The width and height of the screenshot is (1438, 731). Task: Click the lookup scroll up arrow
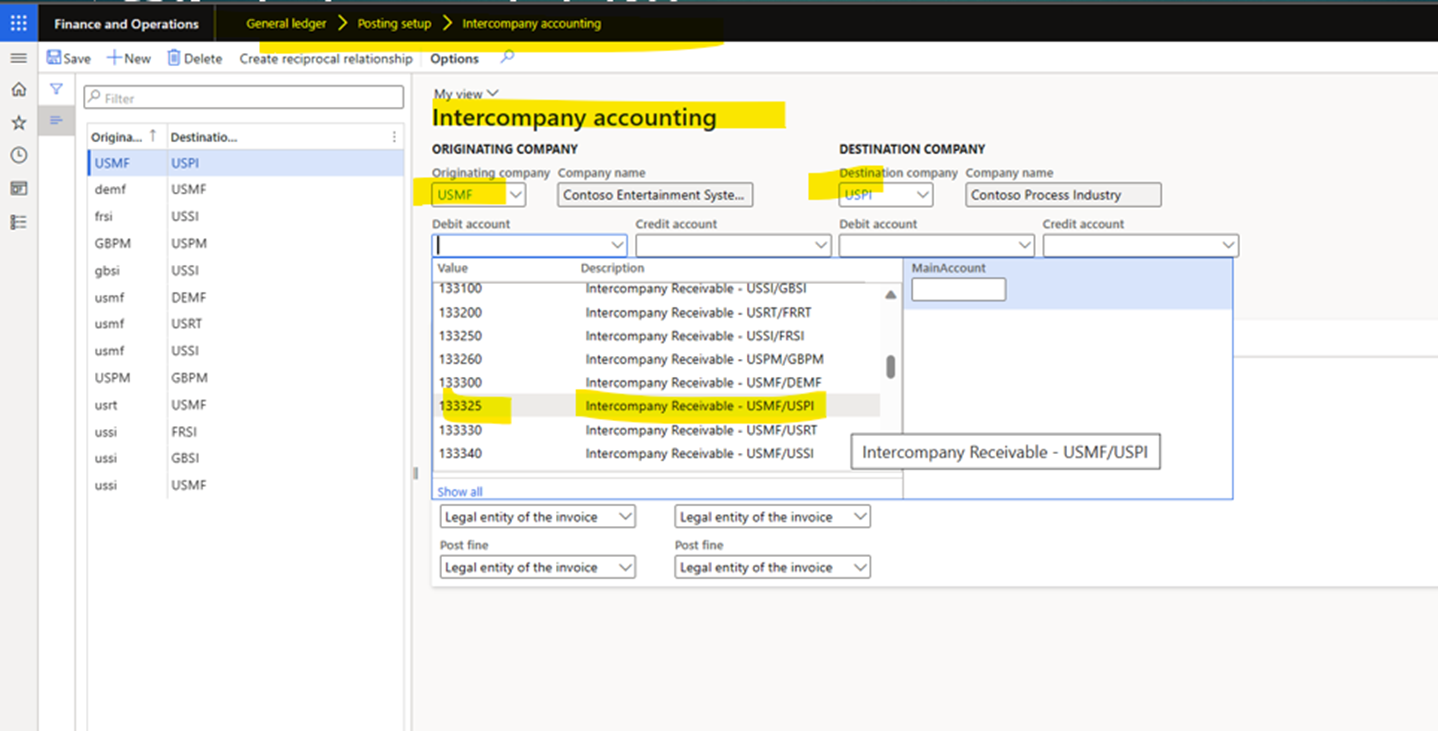tap(890, 295)
